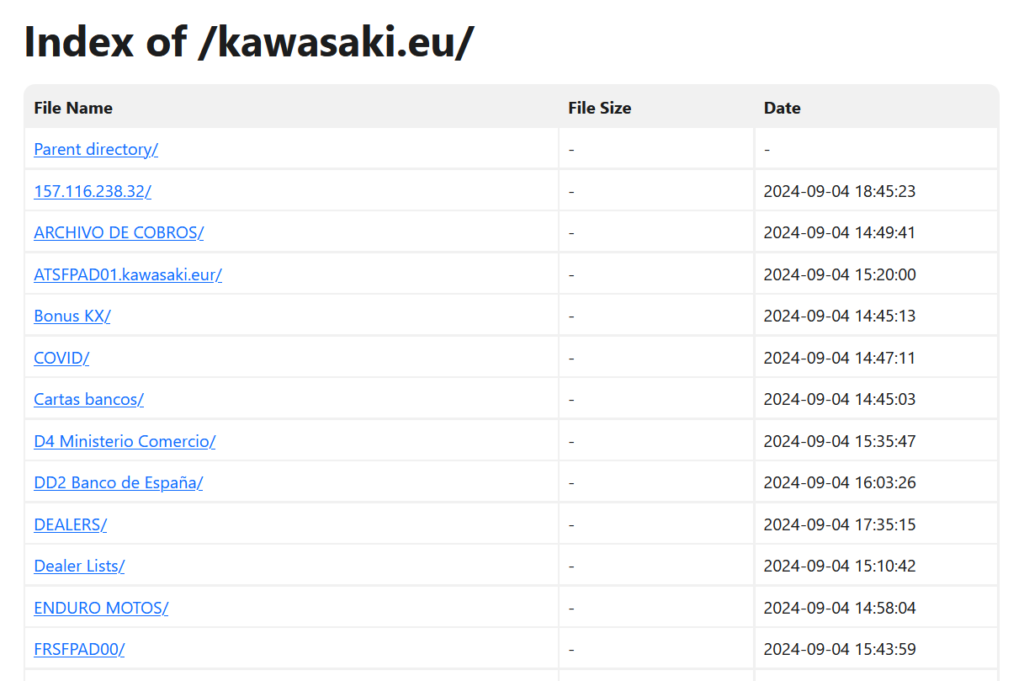Click the 18:45:23 timestamp cell
The height and width of the screenshot is (681, 1024).
click(839, 191)
